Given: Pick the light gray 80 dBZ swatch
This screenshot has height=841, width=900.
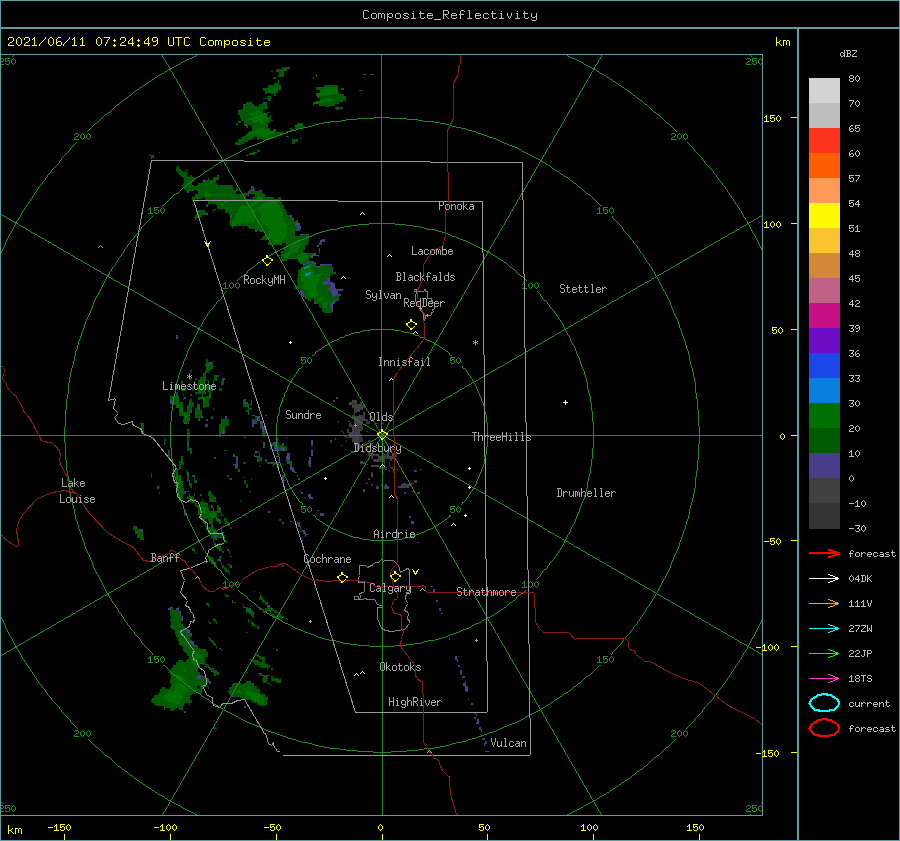Looking at the screenshot, I should click(x=824, y=91).
